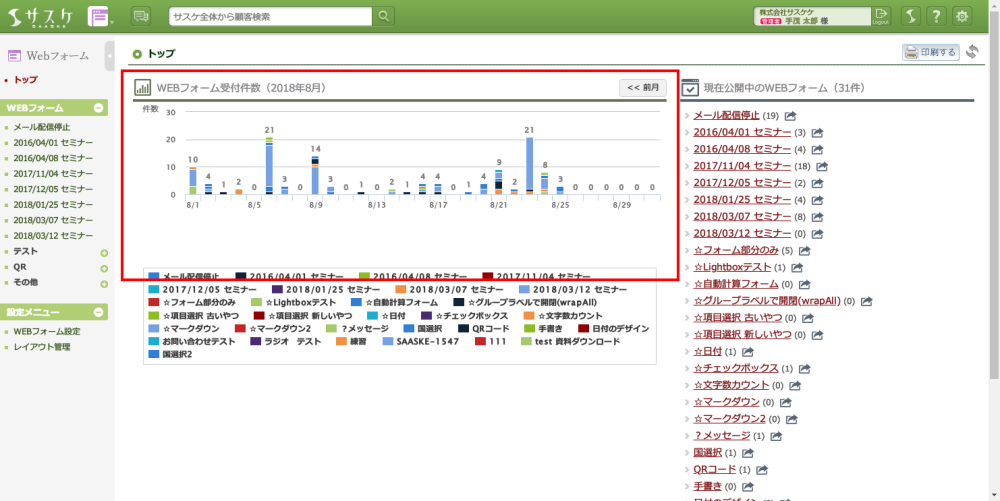
Task: Collapse the 設定メニュー sidebar section
Action: 99,313
